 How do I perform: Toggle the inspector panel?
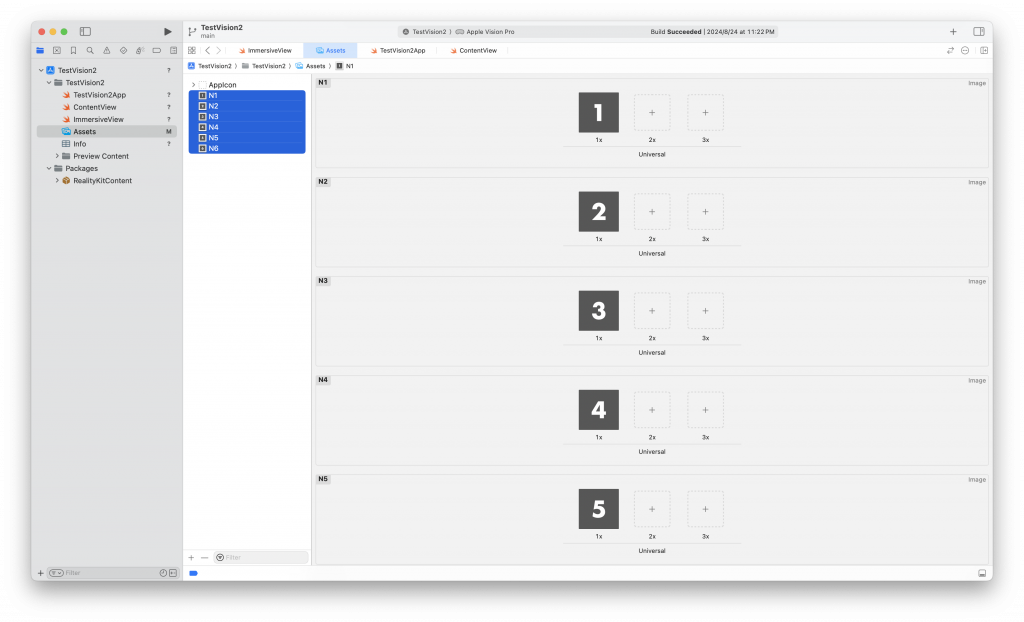coord(978,31)
